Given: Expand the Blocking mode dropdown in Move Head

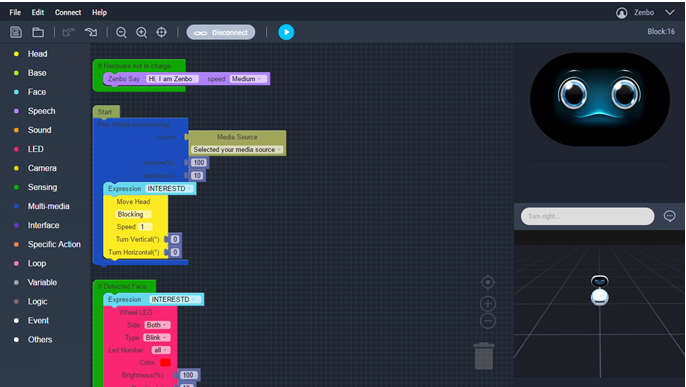Looking at the screenshot, I should point(133,214).
